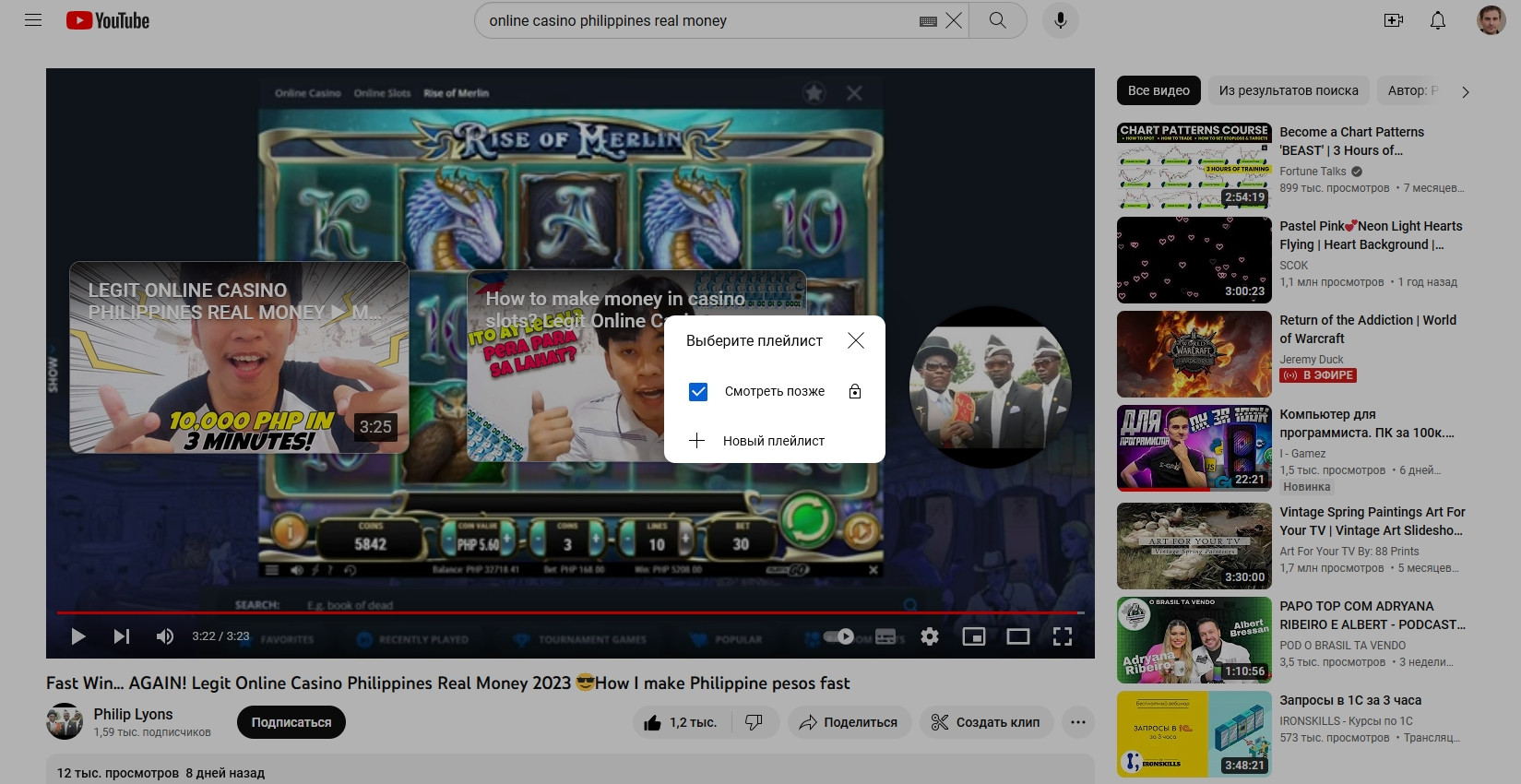This screenshot has height=784, width=1521.
Task: Open the account avatar menu
Action: 1491,20
